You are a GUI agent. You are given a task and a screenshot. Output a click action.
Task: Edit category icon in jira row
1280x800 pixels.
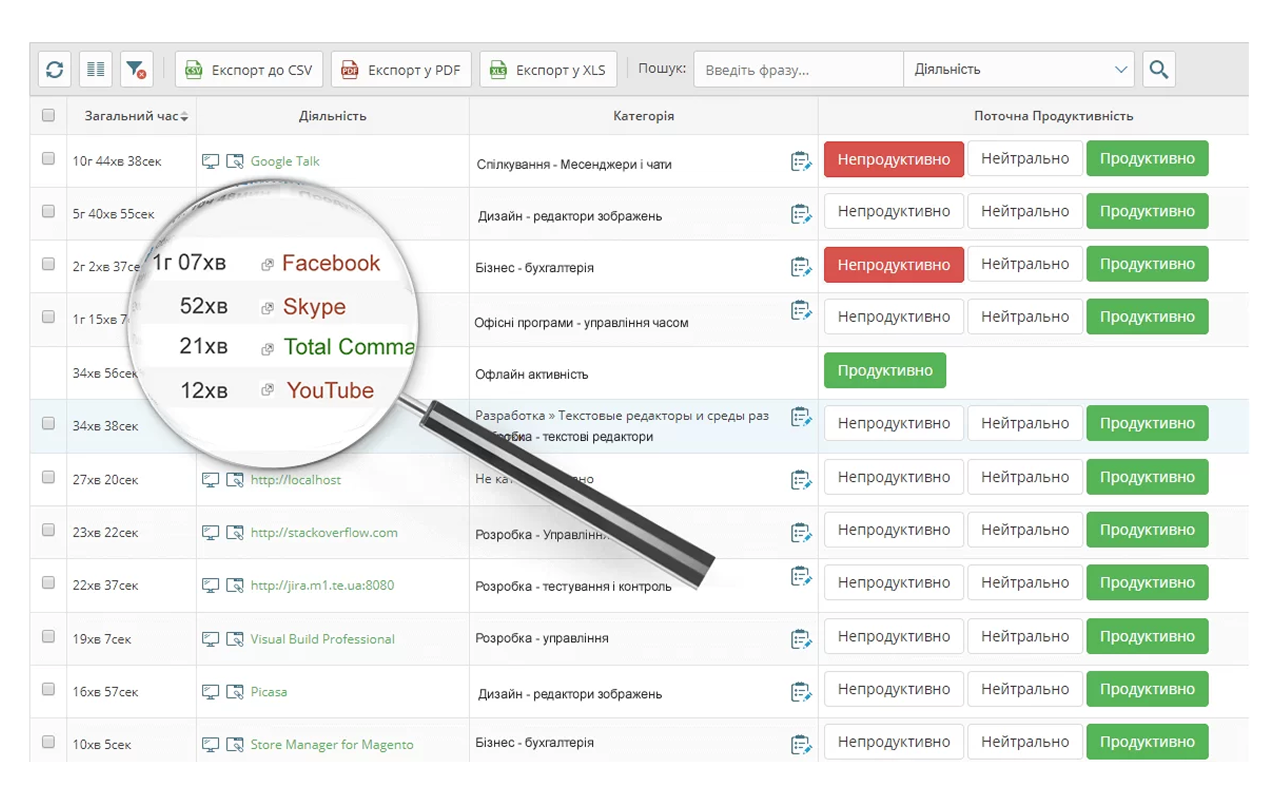[x=801, y=576]
